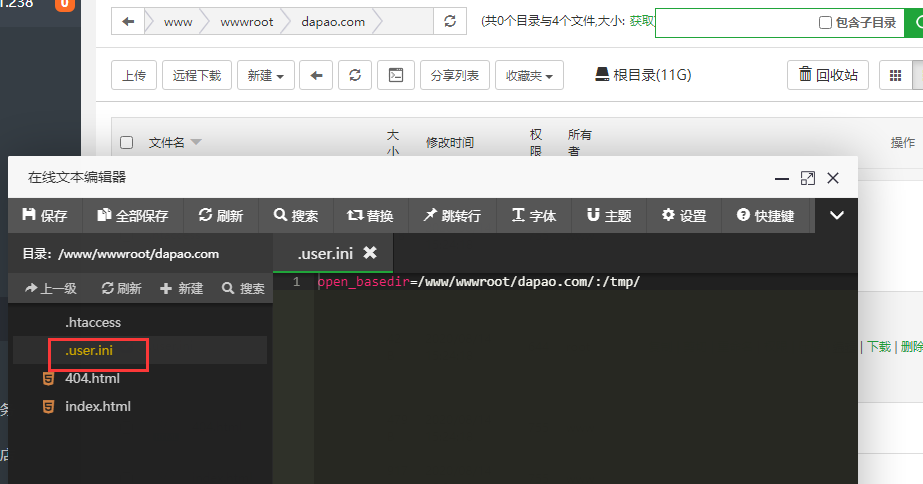Refresh the path bar with reload icon
This screenshot has height=484, width=923.
point(450,22)
